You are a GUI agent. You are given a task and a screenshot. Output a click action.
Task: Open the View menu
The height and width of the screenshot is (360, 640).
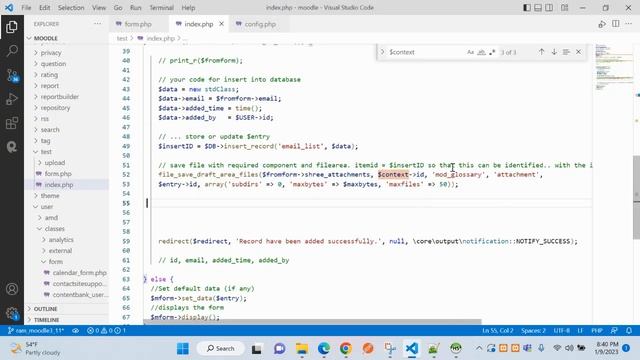click(99, 8)
